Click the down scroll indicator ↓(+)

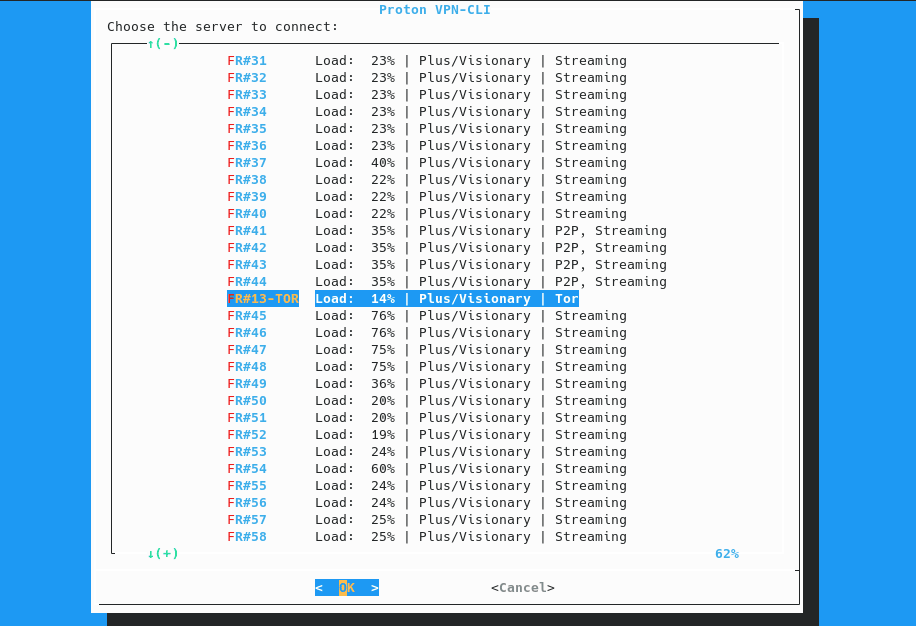(x=163, y=554)
